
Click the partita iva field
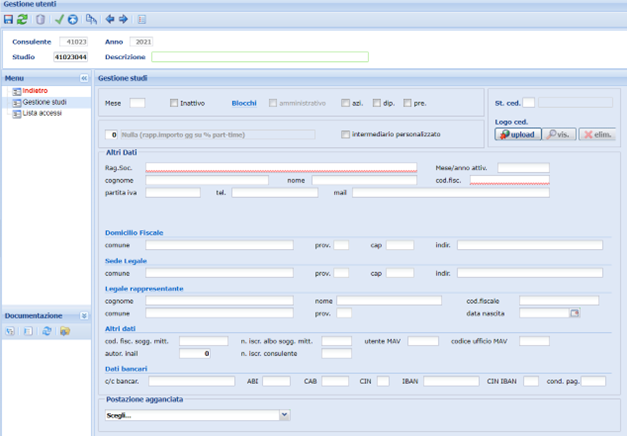pyautogui.click(x=173, y=193)
